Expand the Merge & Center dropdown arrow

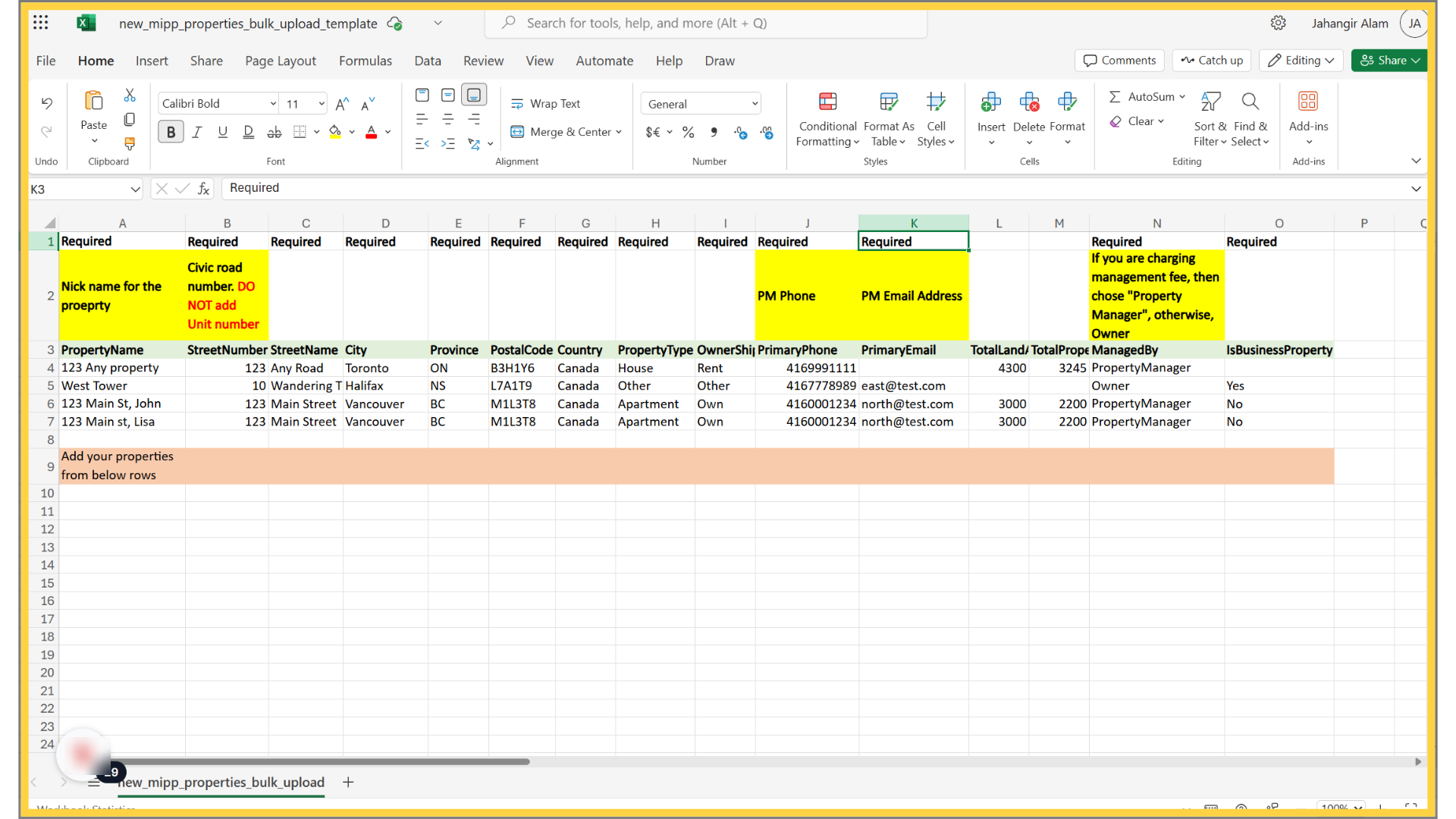[619, 132]
